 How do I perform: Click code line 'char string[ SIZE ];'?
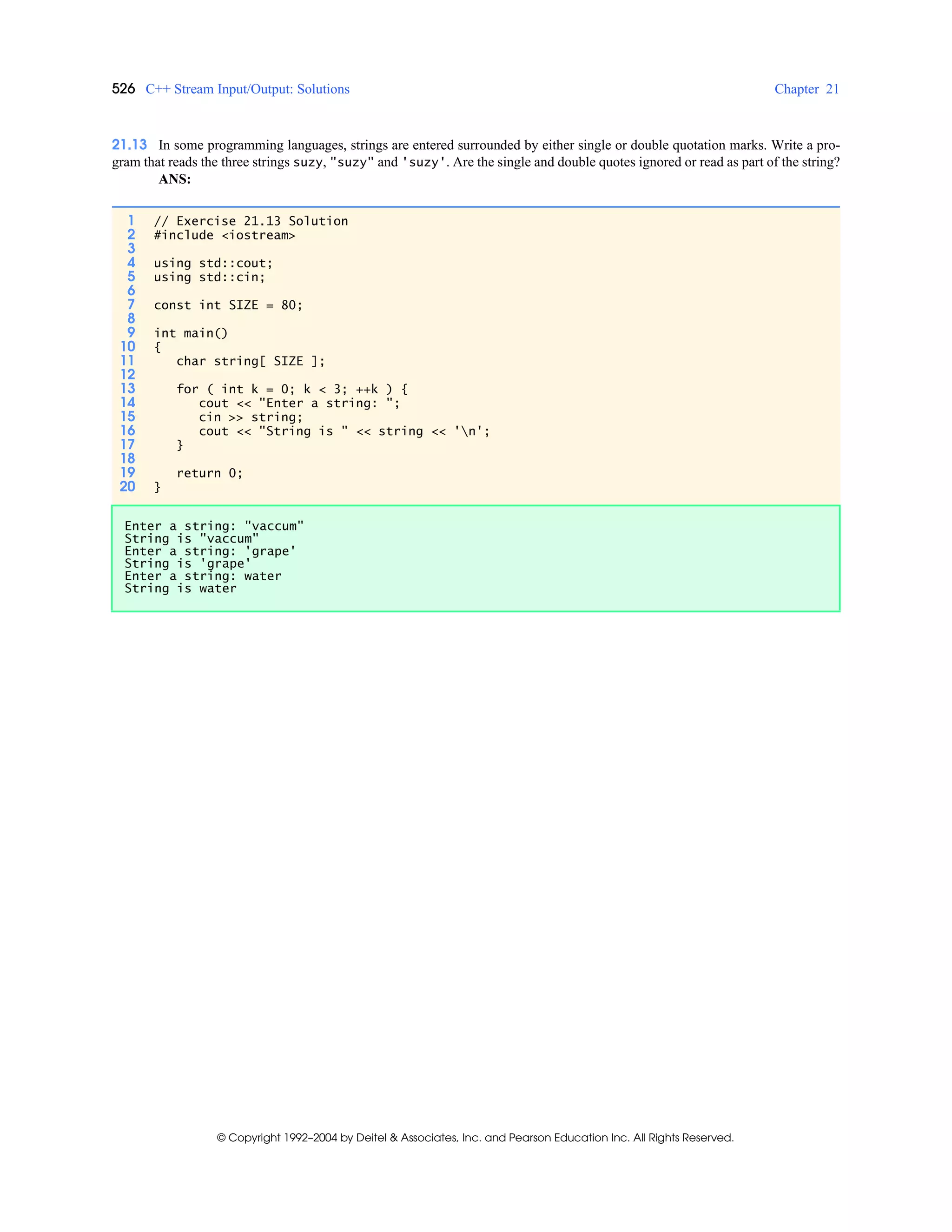pyautogui.click(x=251, y=361)
